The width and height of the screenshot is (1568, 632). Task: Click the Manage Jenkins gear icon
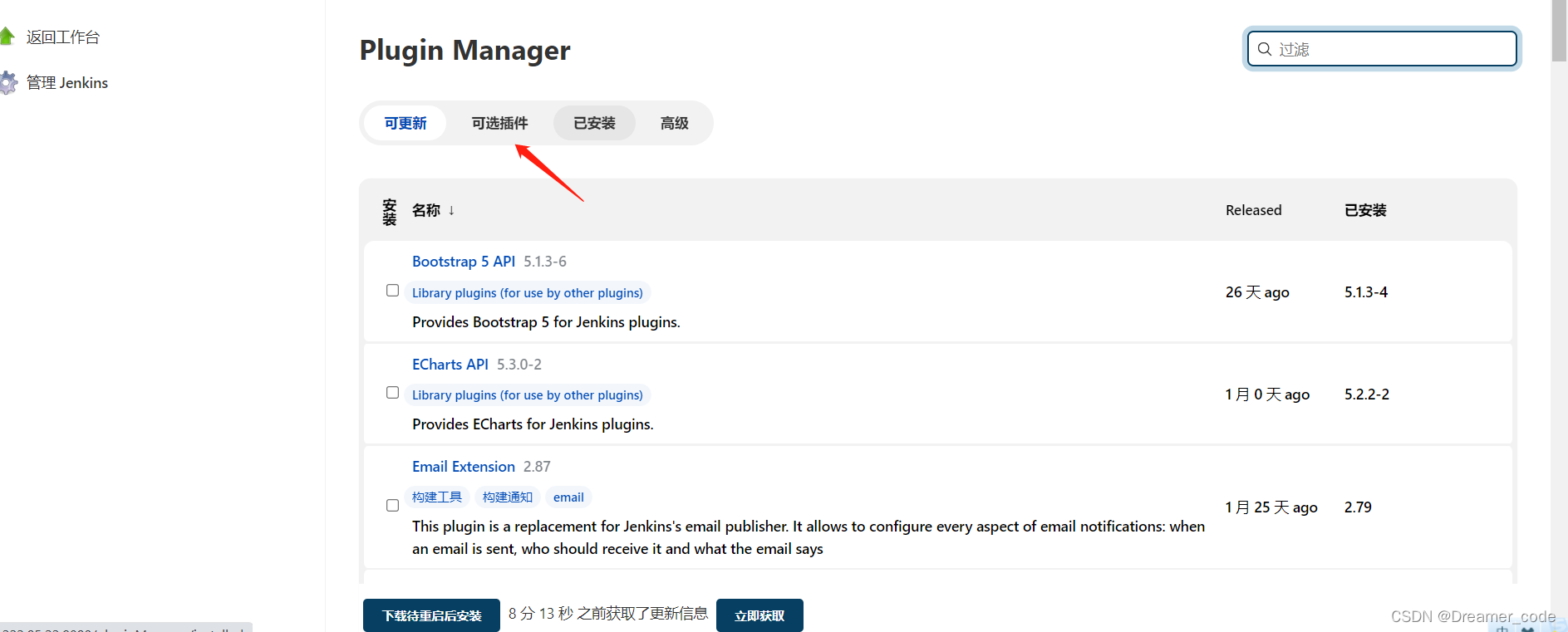[8, 82]
